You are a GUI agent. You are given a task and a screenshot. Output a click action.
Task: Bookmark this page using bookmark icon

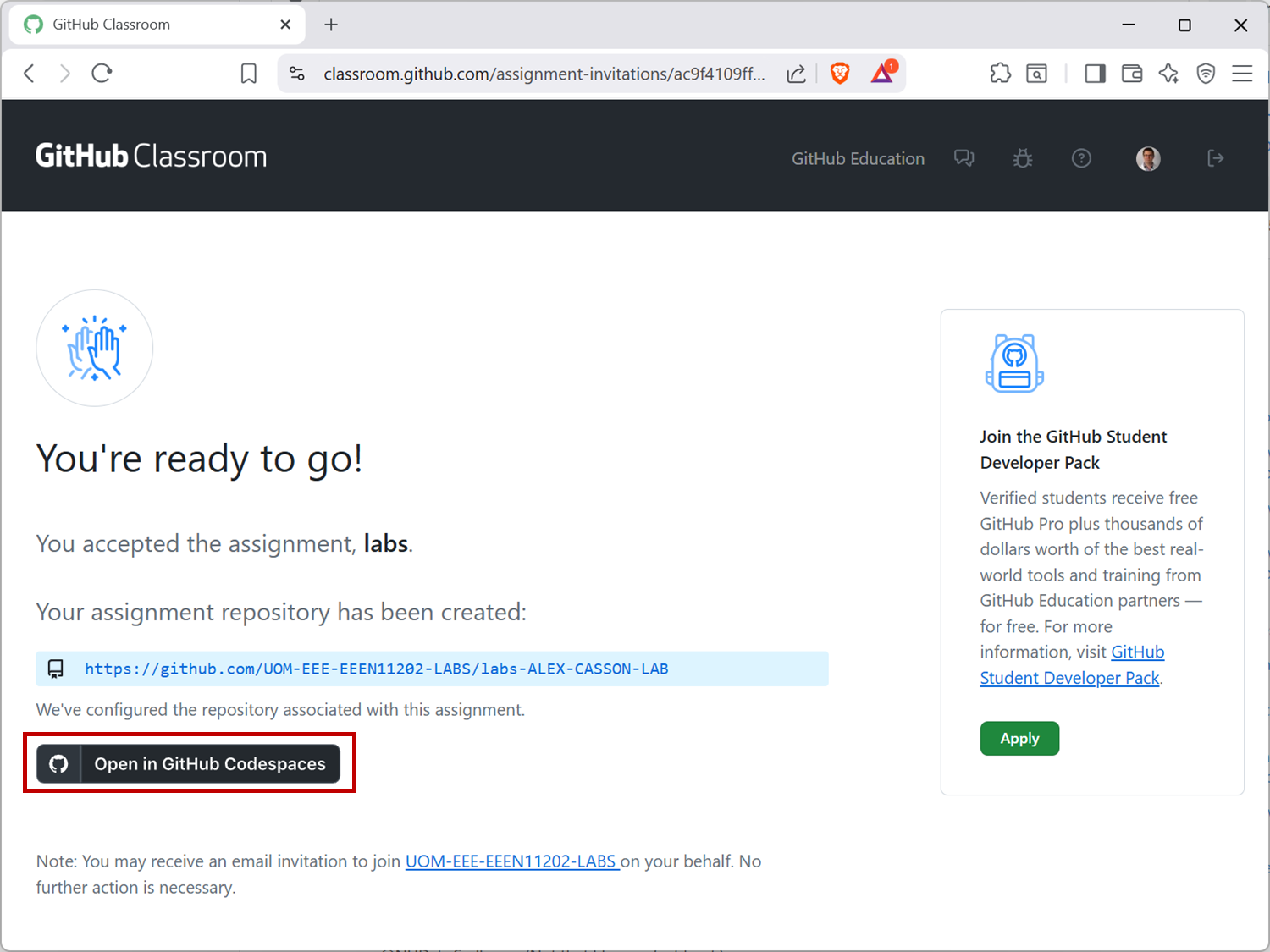[249, 74]
